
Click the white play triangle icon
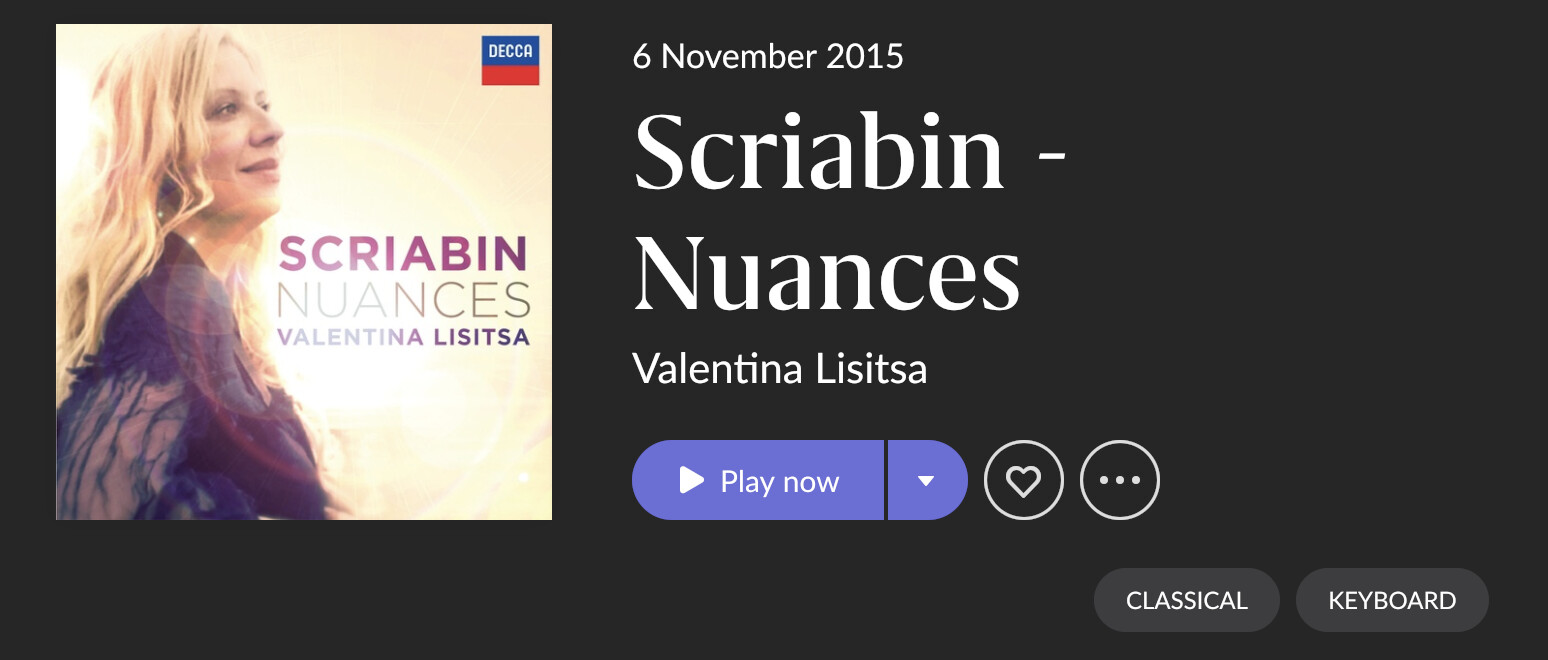pos(691,480)
